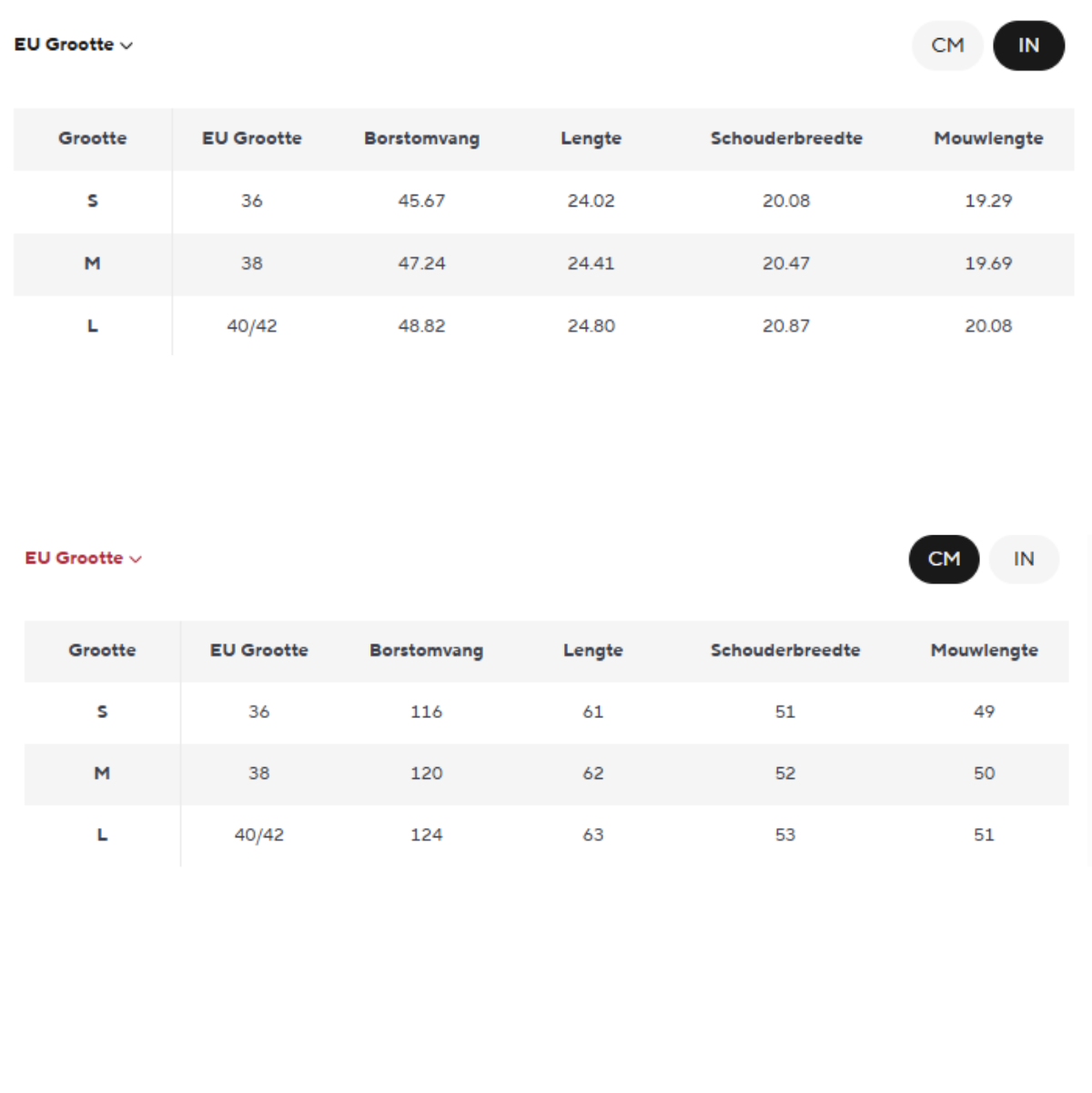
Task: Switch the centimeter chart to IN
Action: [1024, 559]
